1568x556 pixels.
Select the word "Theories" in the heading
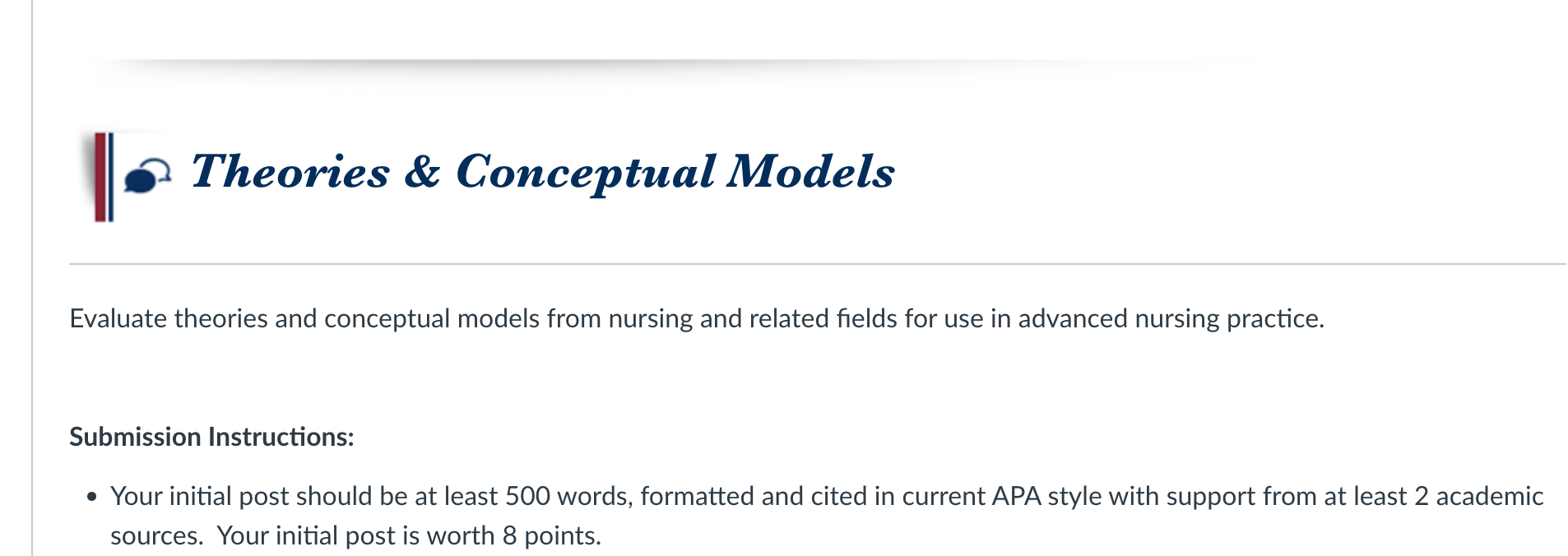pos(290,172)
